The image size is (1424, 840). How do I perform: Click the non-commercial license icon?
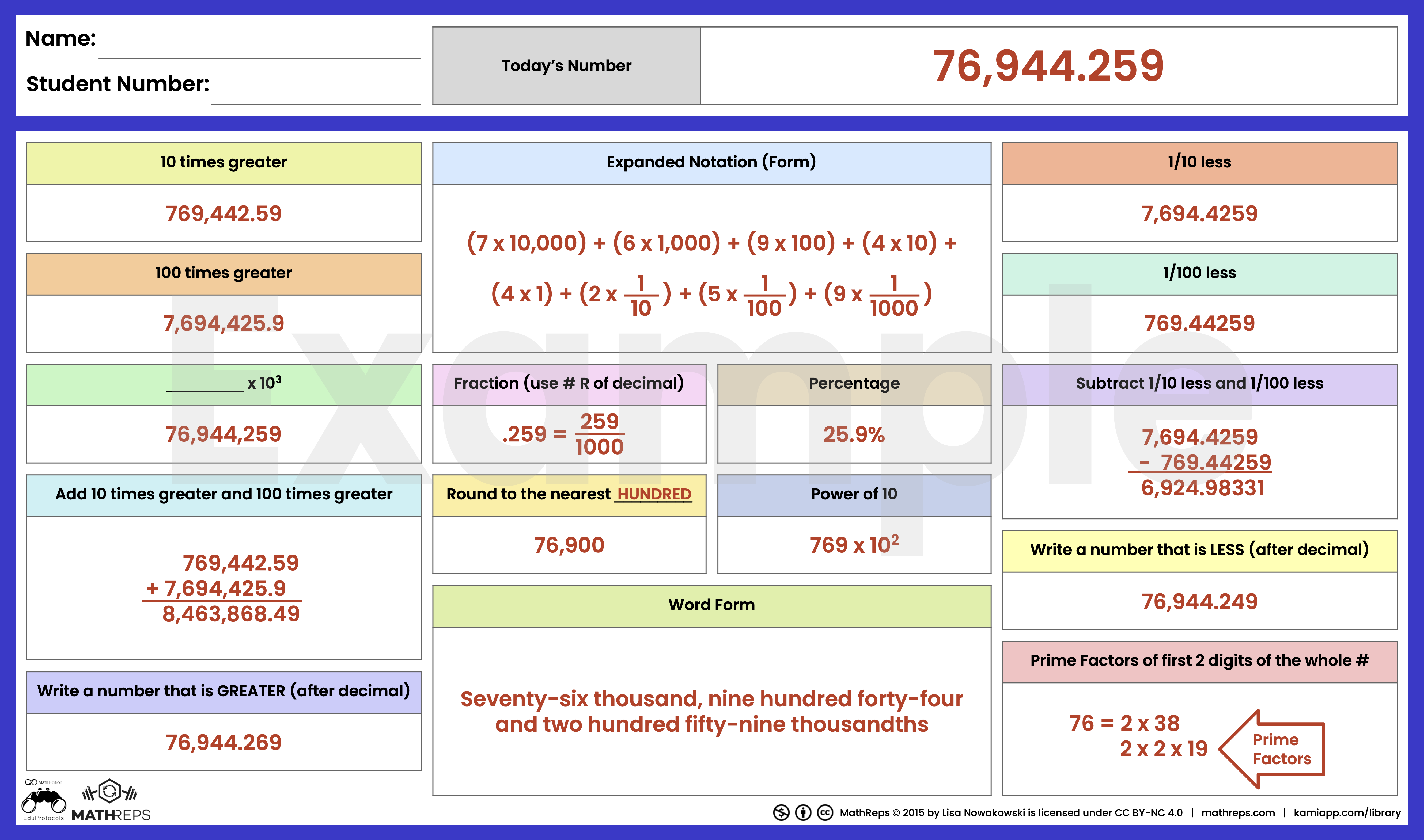click(781, 813)
